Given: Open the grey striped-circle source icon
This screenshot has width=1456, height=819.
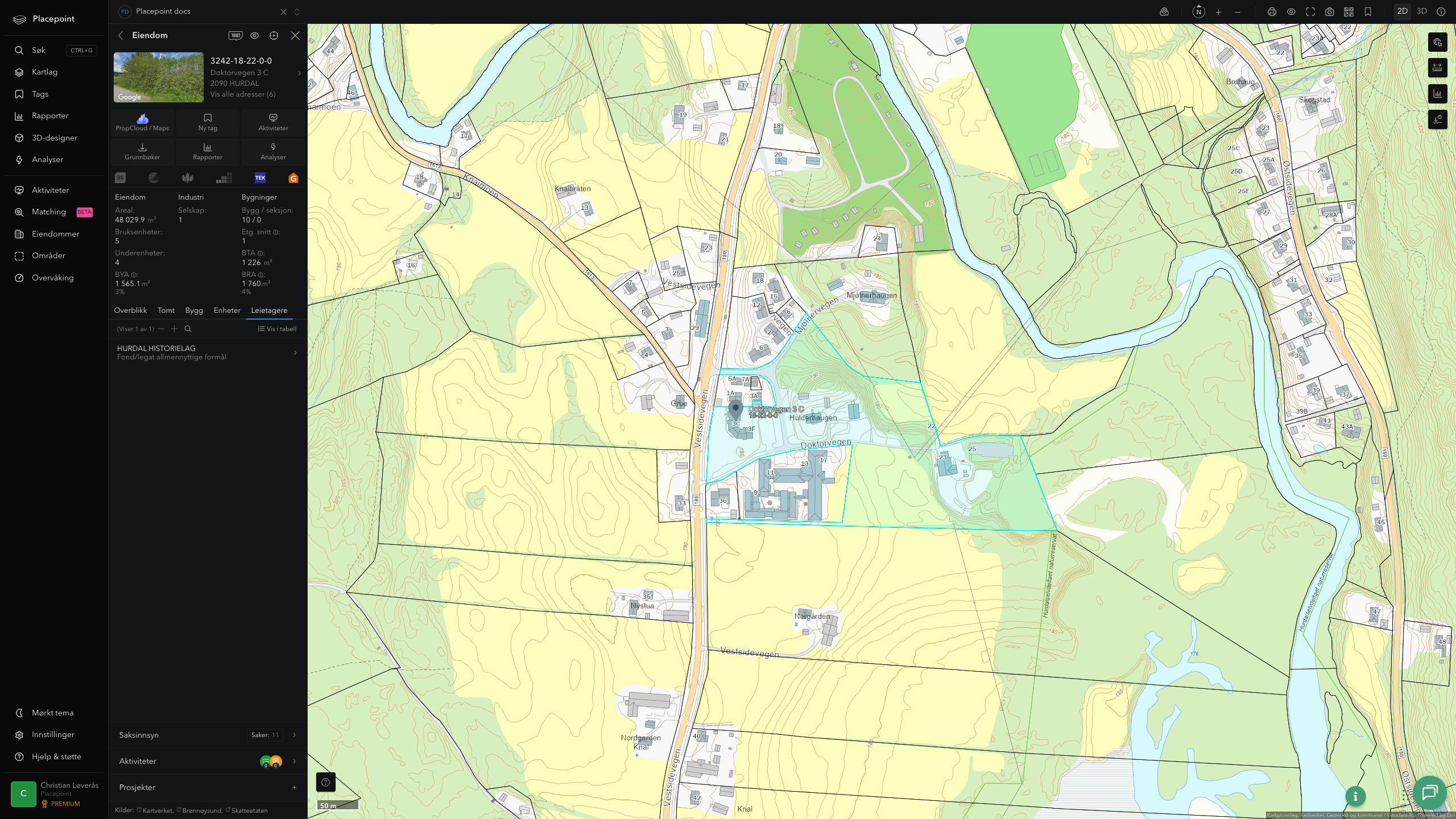Looking at the screenshot, I should [x=154, y=178].
